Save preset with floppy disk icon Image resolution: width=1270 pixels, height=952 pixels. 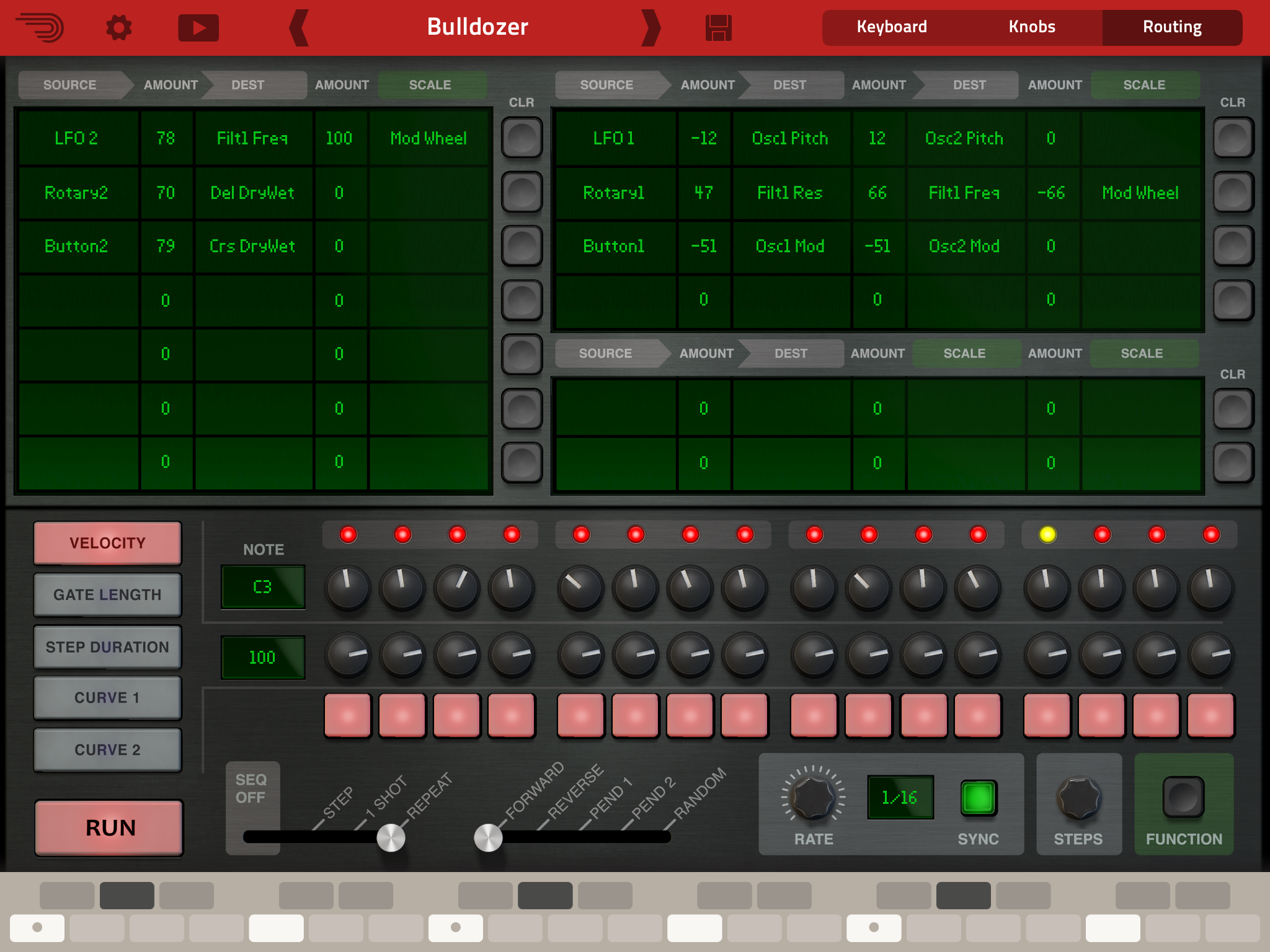coord(718,28)
